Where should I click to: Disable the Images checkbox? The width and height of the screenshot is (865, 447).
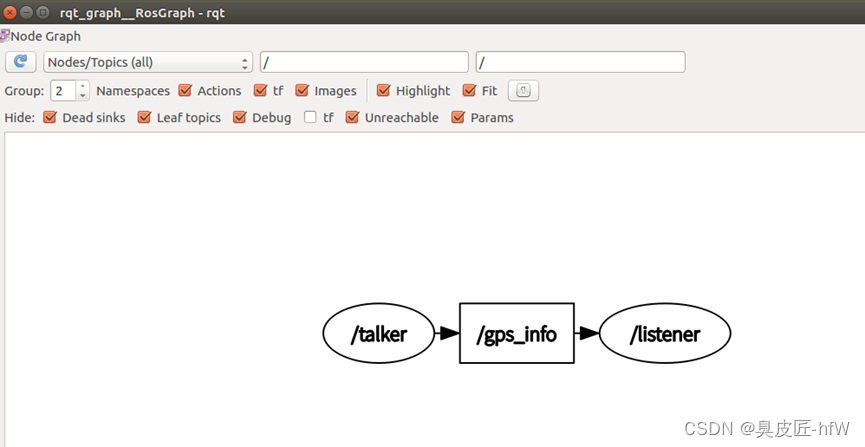point(302,91)
